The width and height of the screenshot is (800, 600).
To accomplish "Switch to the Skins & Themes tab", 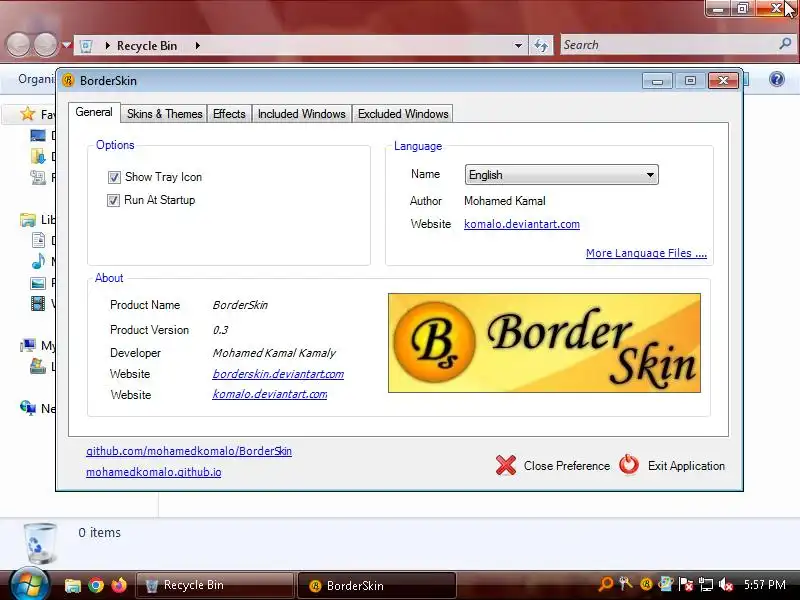I will click(x=164, y=114).
